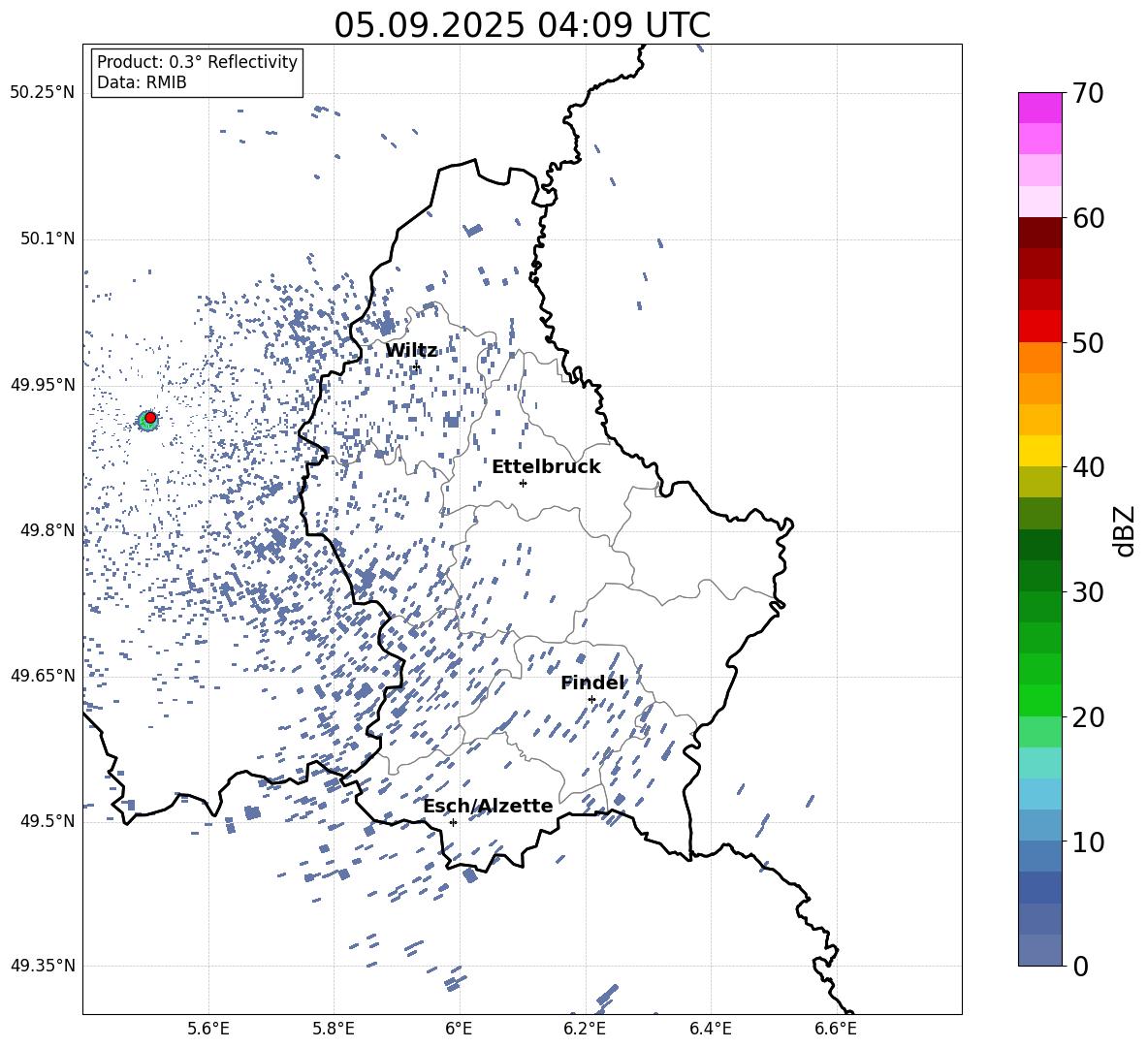Click the 40 tick label on the colorbar
Viewport: 1148px width, 1048px height.
tap(1088, 467)
